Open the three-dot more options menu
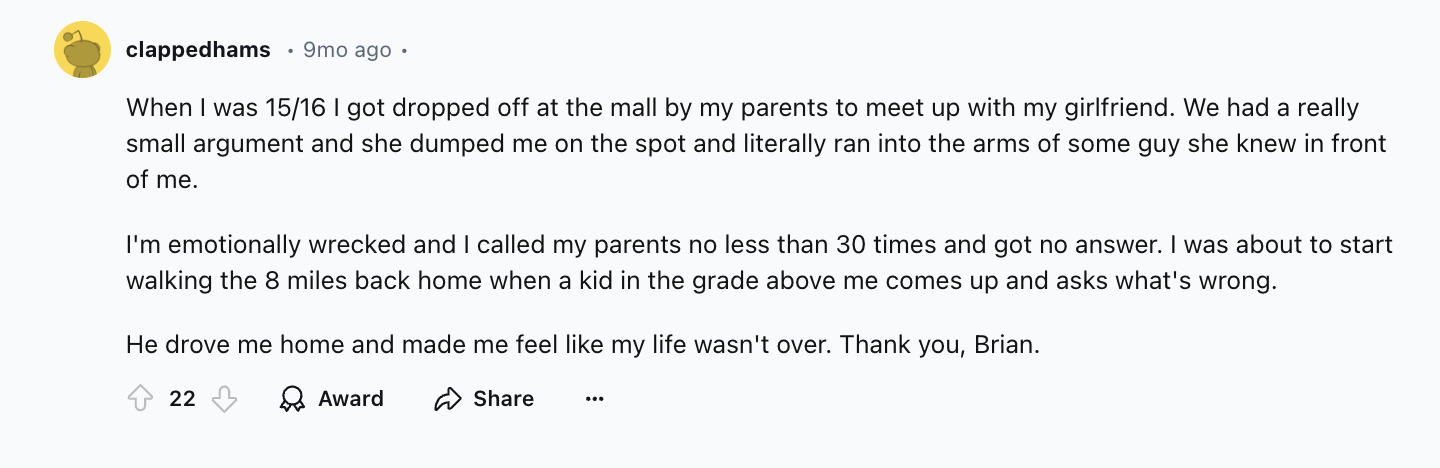This screenshot has width=1440, height=468. tap(595, 399)
